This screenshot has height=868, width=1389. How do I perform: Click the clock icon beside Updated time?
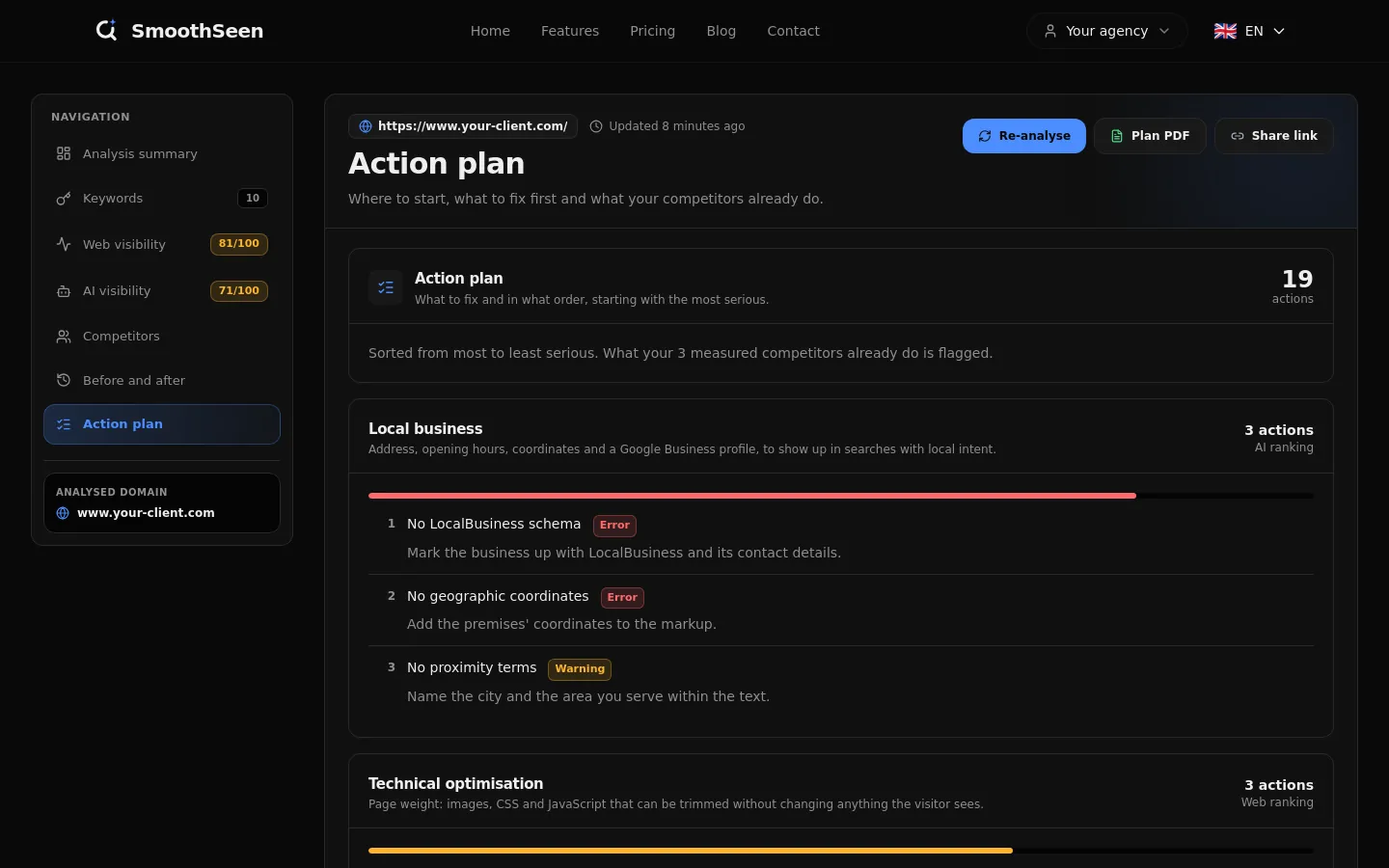click(596, 126)
